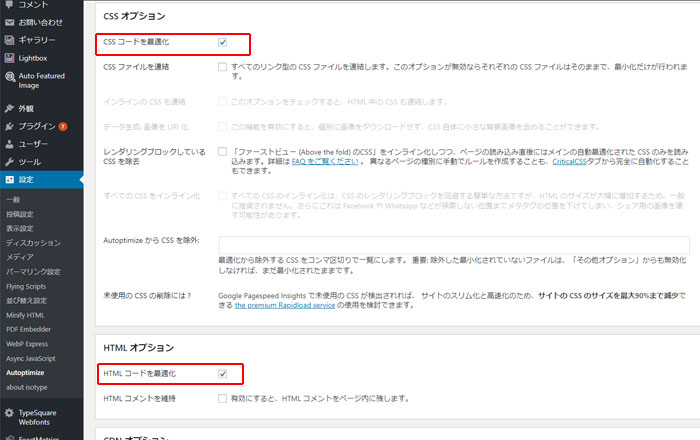Image resolution: width=700 pixels, height=440 pixels.
Task: Open Minify HTML submenu
Action: (25, 315)
